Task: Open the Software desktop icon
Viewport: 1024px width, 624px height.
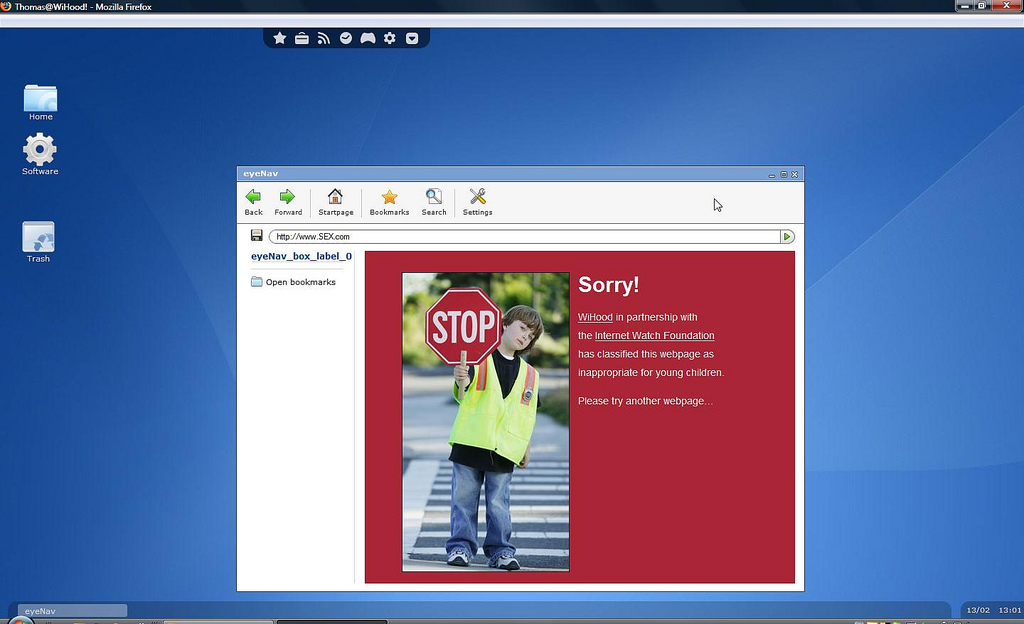Action: (40, 154)
